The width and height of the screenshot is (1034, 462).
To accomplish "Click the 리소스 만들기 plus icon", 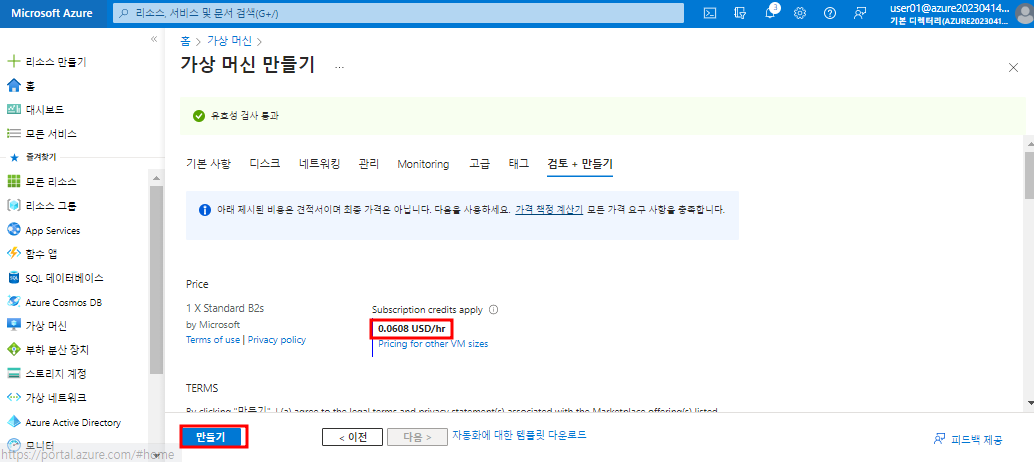I will tap(13, 62).
